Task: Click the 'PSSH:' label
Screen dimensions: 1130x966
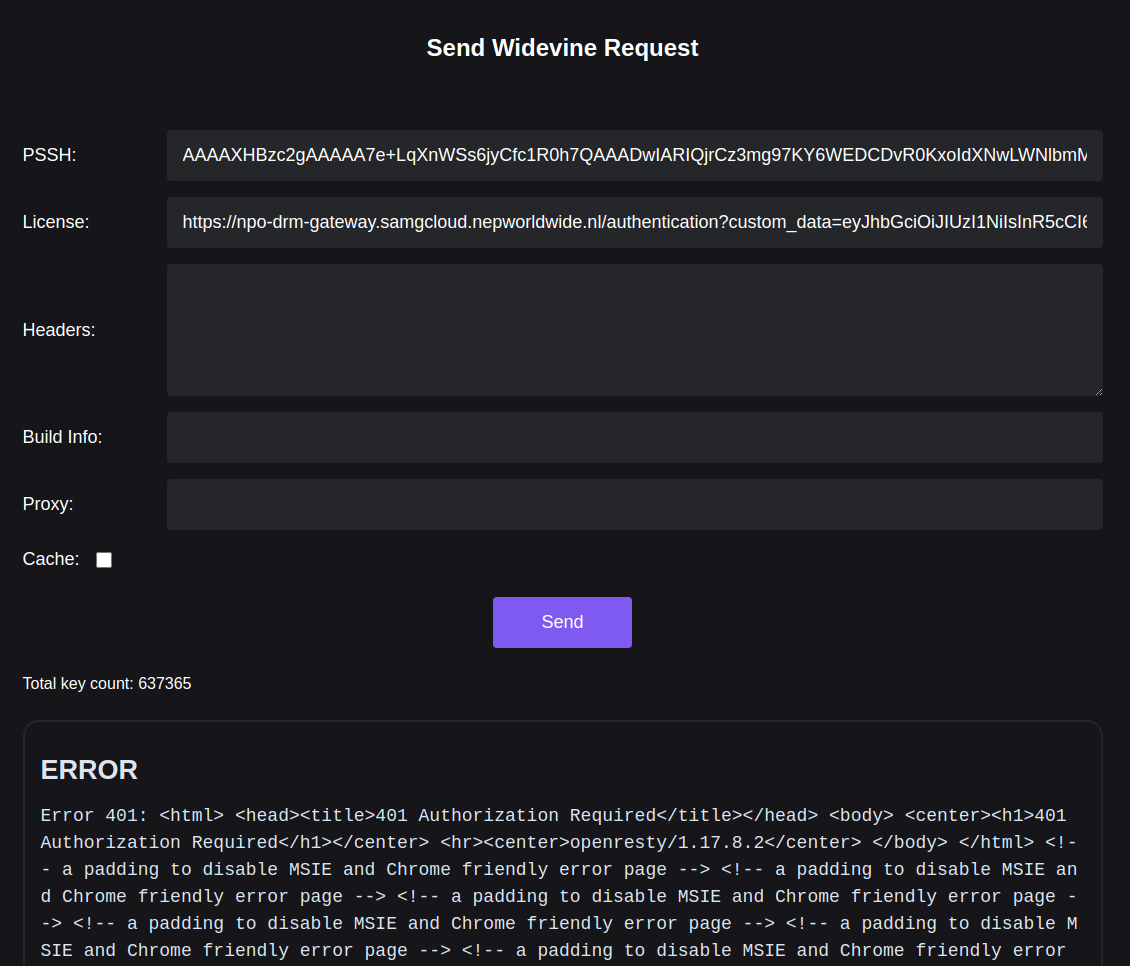Action: coord(49,155)
